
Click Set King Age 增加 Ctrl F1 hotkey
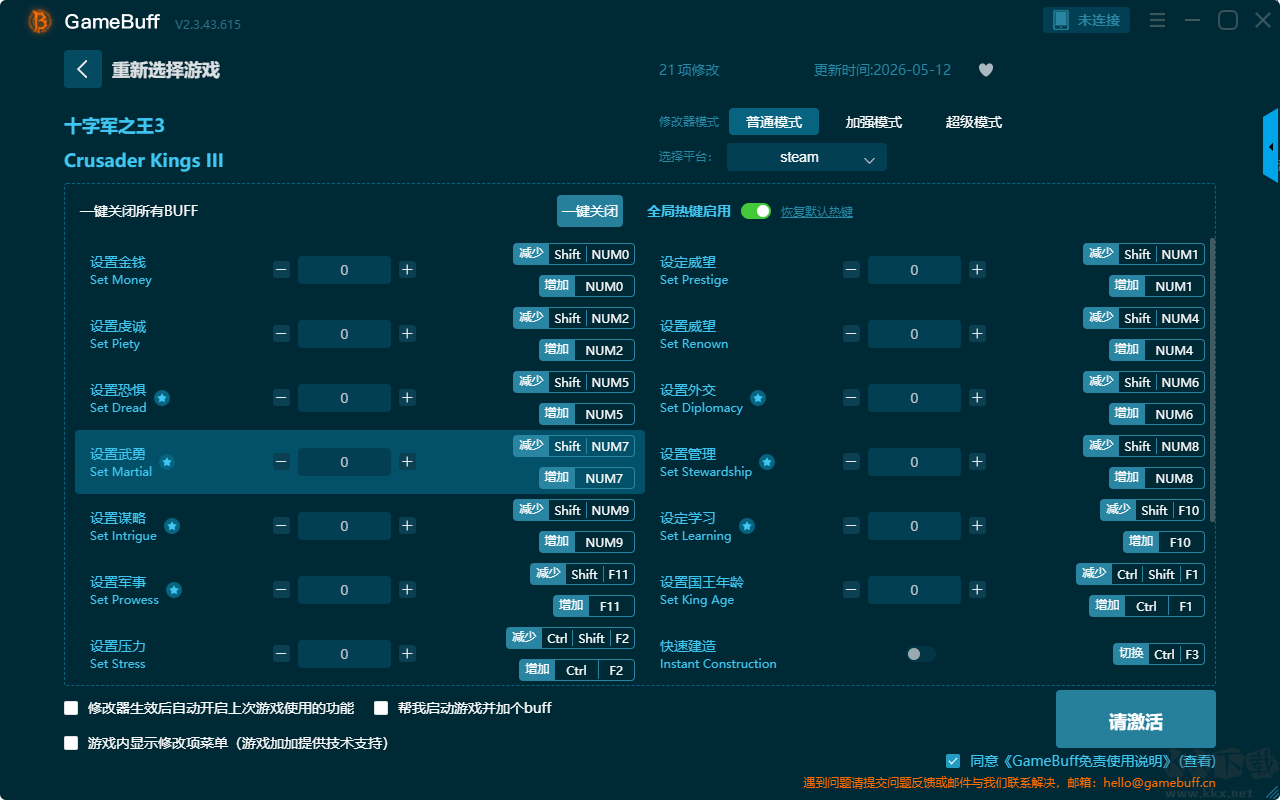point(1147,606)
